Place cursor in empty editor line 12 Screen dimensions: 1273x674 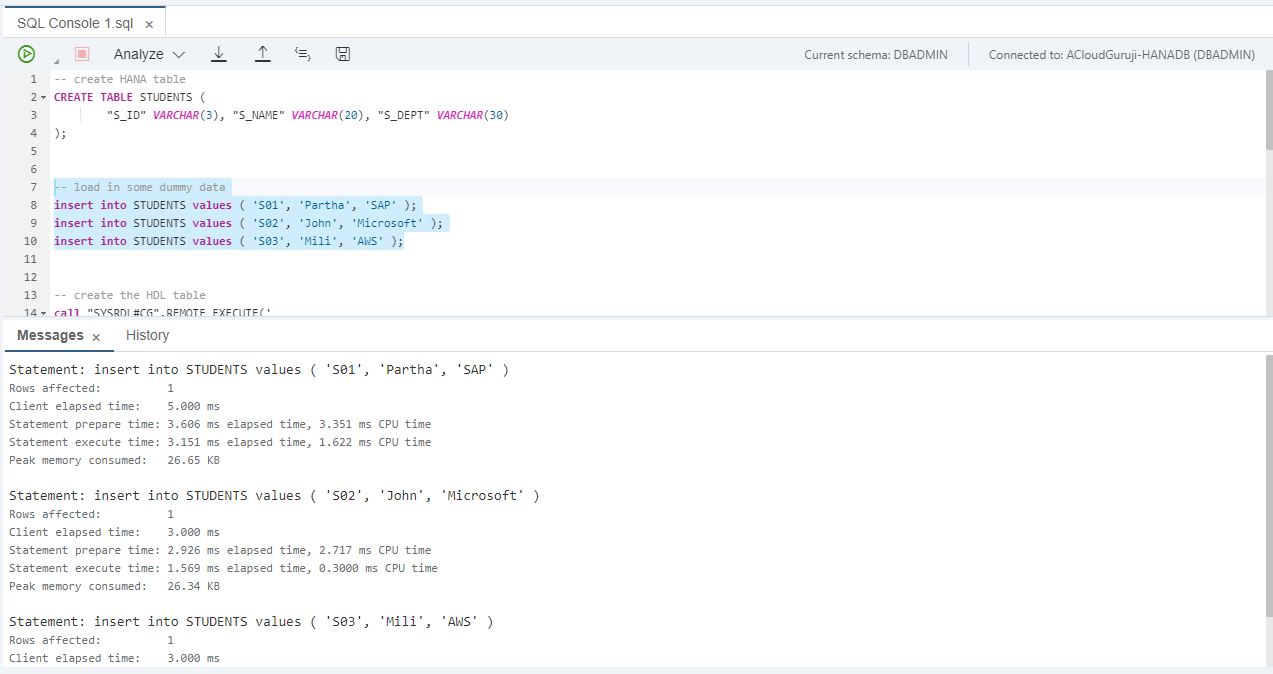click(x=400, y=277)
